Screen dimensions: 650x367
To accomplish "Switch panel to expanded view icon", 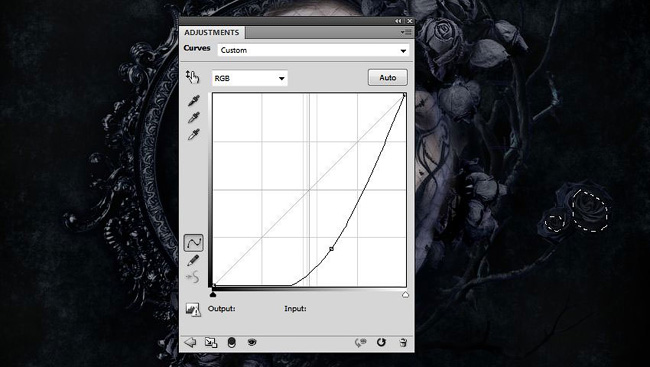I will click(x=211, y=342).
